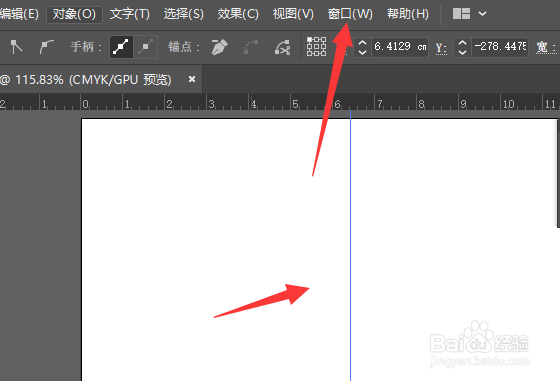Convert selected anchor points to corner
Screen dimensions: 560x381
coord(16,47)
